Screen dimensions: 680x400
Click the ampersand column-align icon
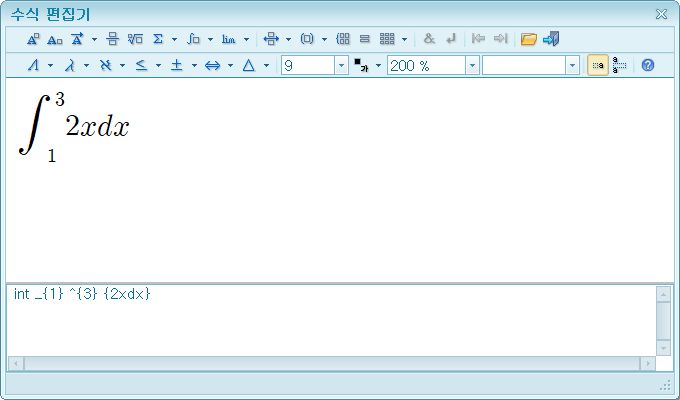click(429, 39)
